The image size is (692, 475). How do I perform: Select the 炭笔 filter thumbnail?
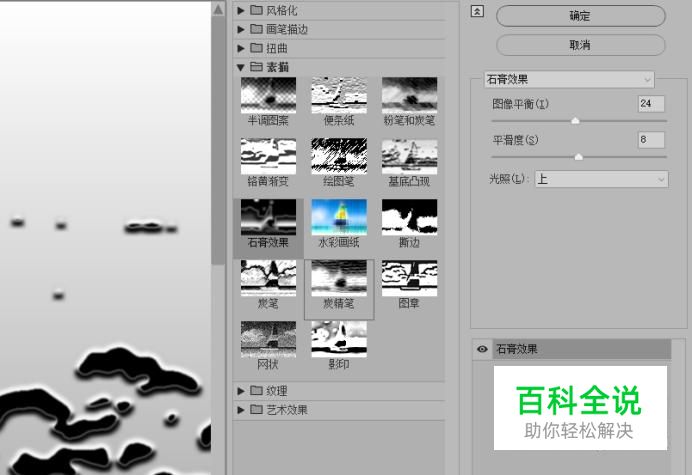pyautogui.click(x=268, y=278)
